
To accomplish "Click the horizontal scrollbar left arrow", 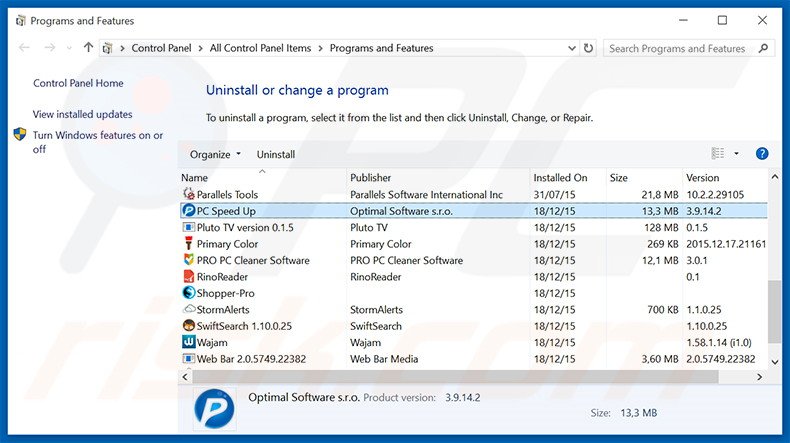I will [185, 376].
